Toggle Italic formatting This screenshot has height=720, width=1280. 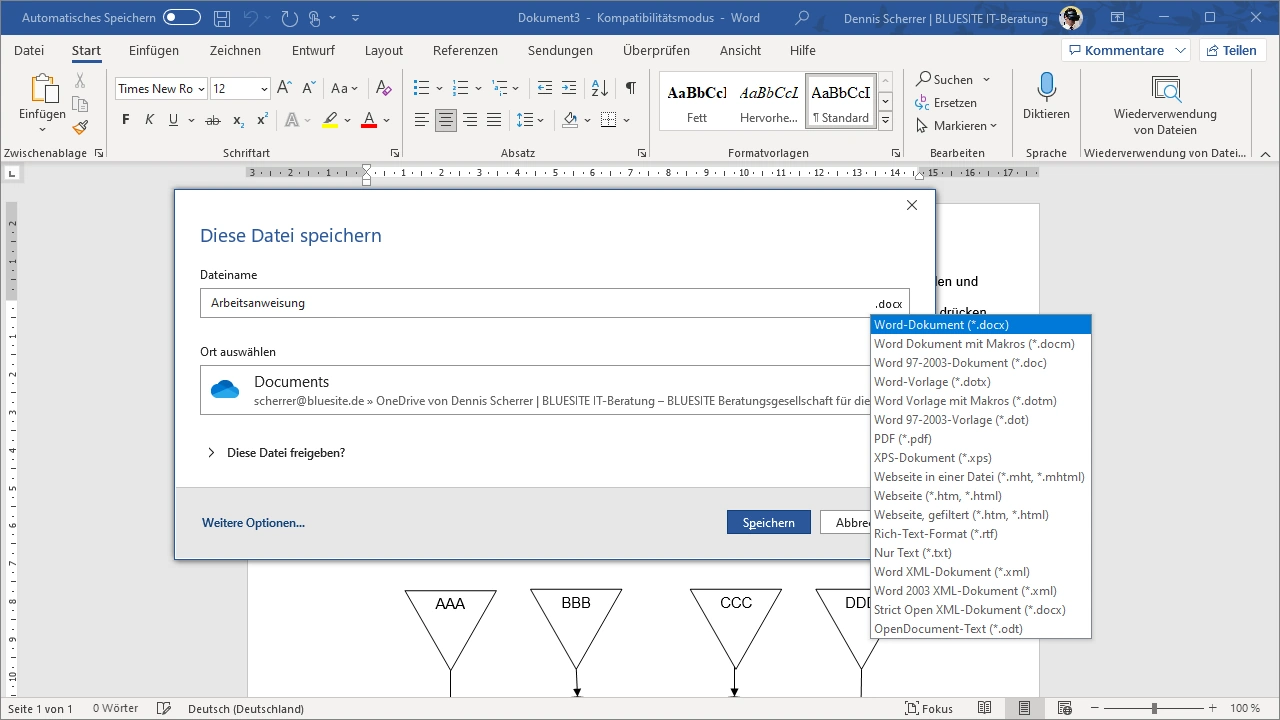[149, 120]
